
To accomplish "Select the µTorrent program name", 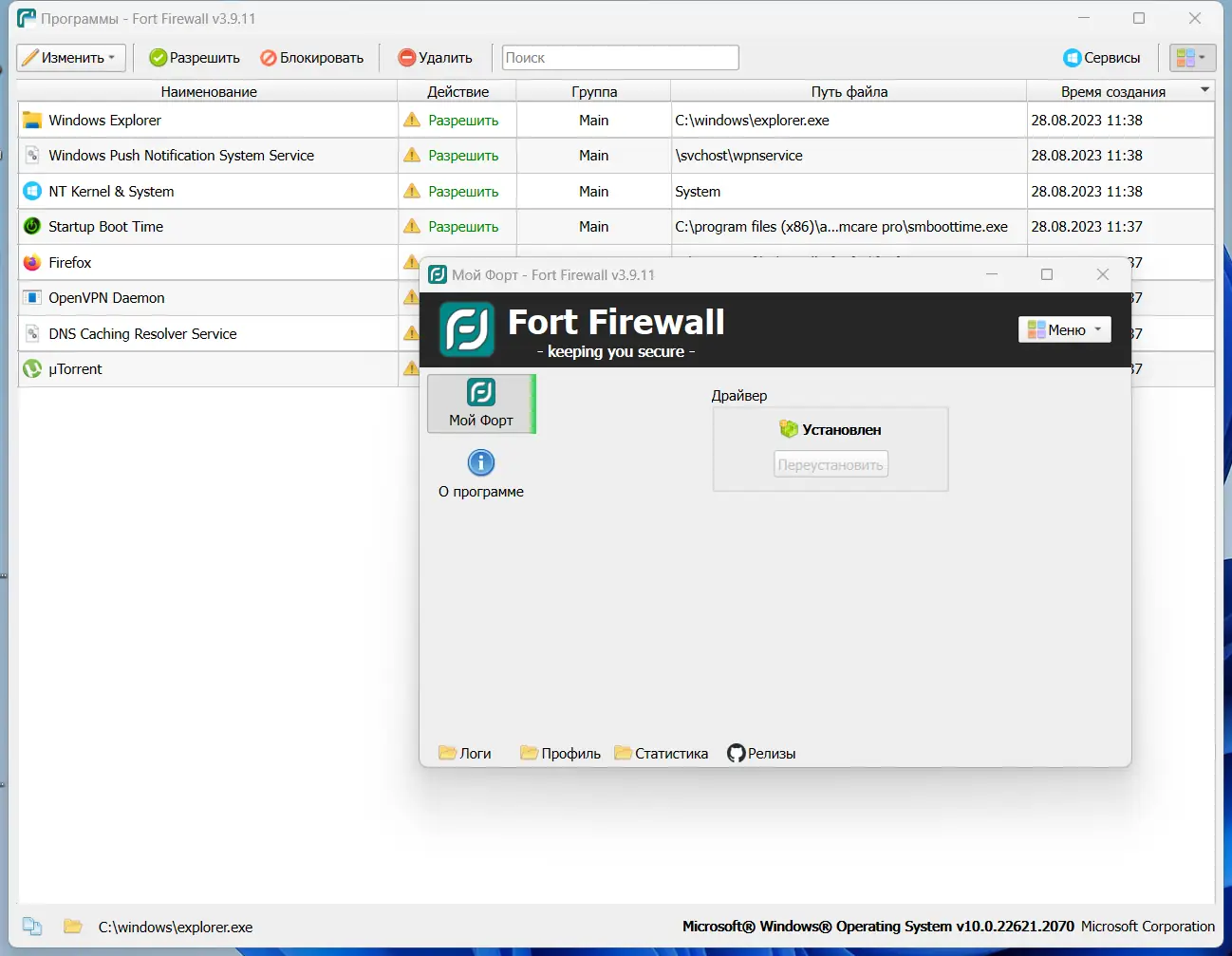I will tap(75, 369).
